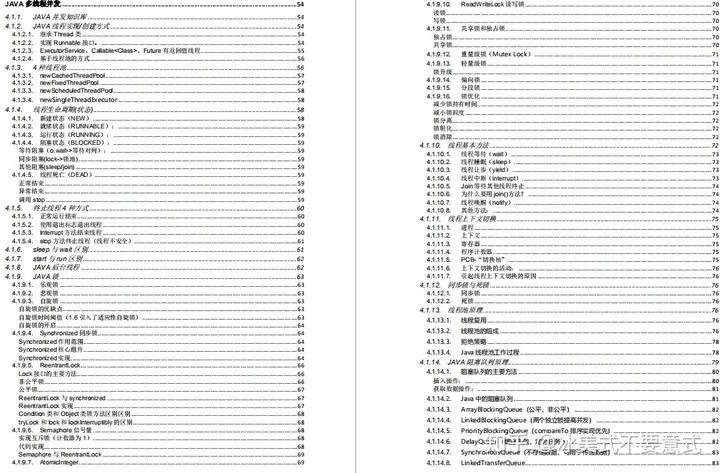Click entry 4.1.2.2 实现 Runnable 接口
The height and width of the screenshot is (473, 720).
pyautogui.click(x=158, y=43)
